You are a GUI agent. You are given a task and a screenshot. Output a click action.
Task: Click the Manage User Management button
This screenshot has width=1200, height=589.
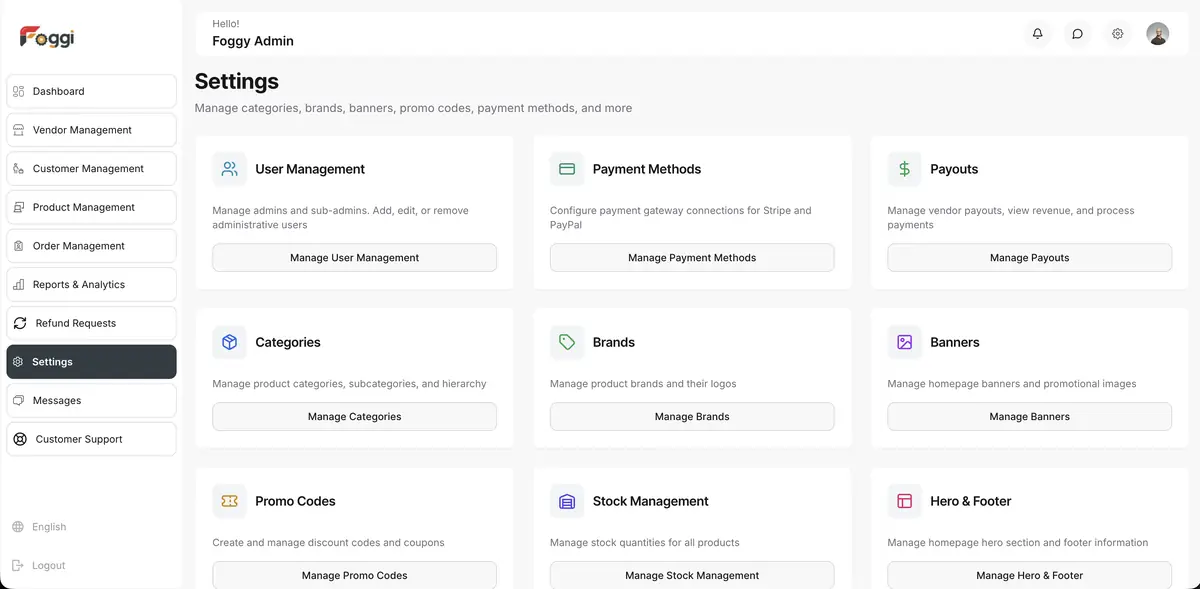tap(354, 257)
